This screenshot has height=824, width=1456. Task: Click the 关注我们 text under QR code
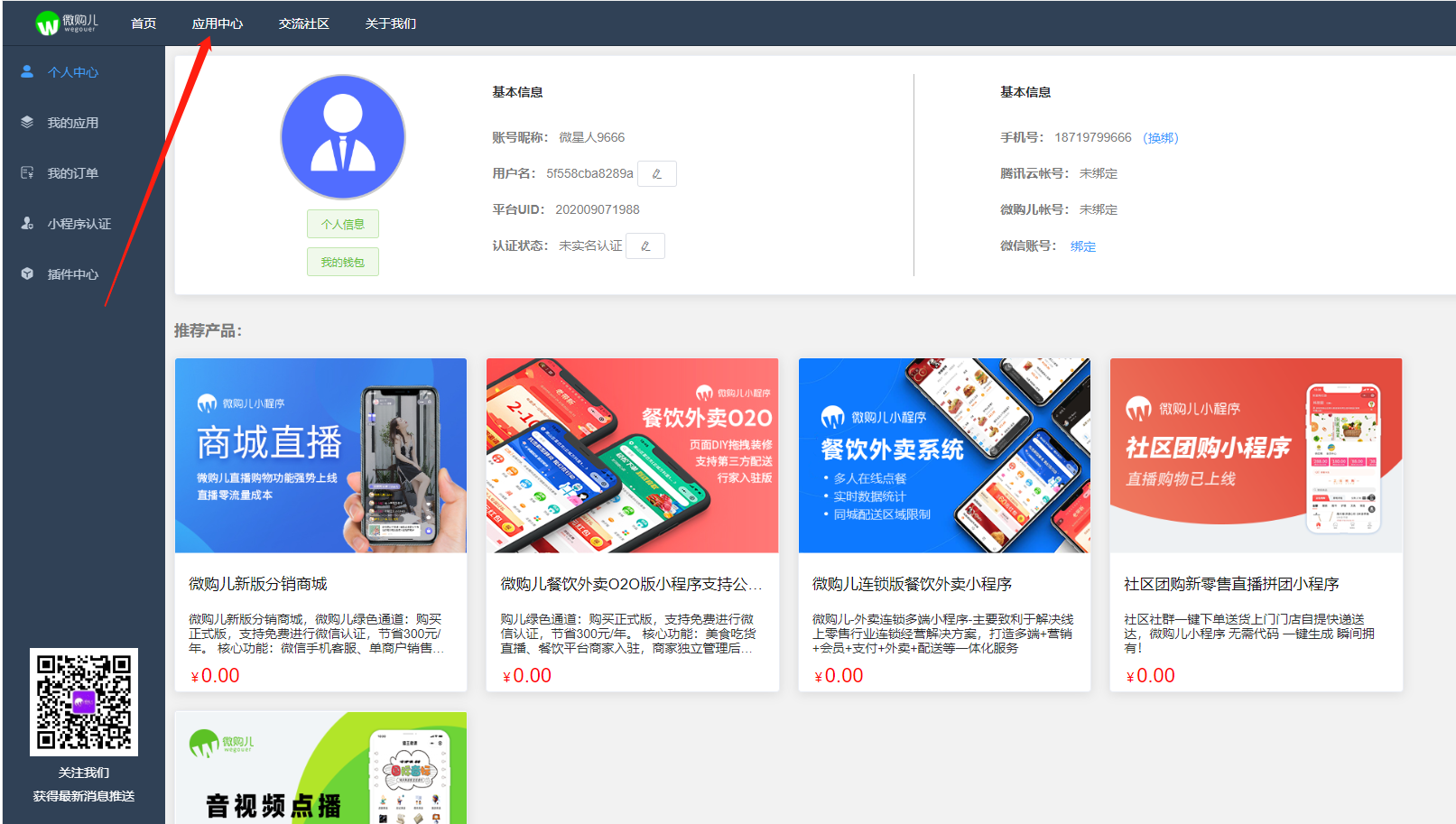[84, 773]
